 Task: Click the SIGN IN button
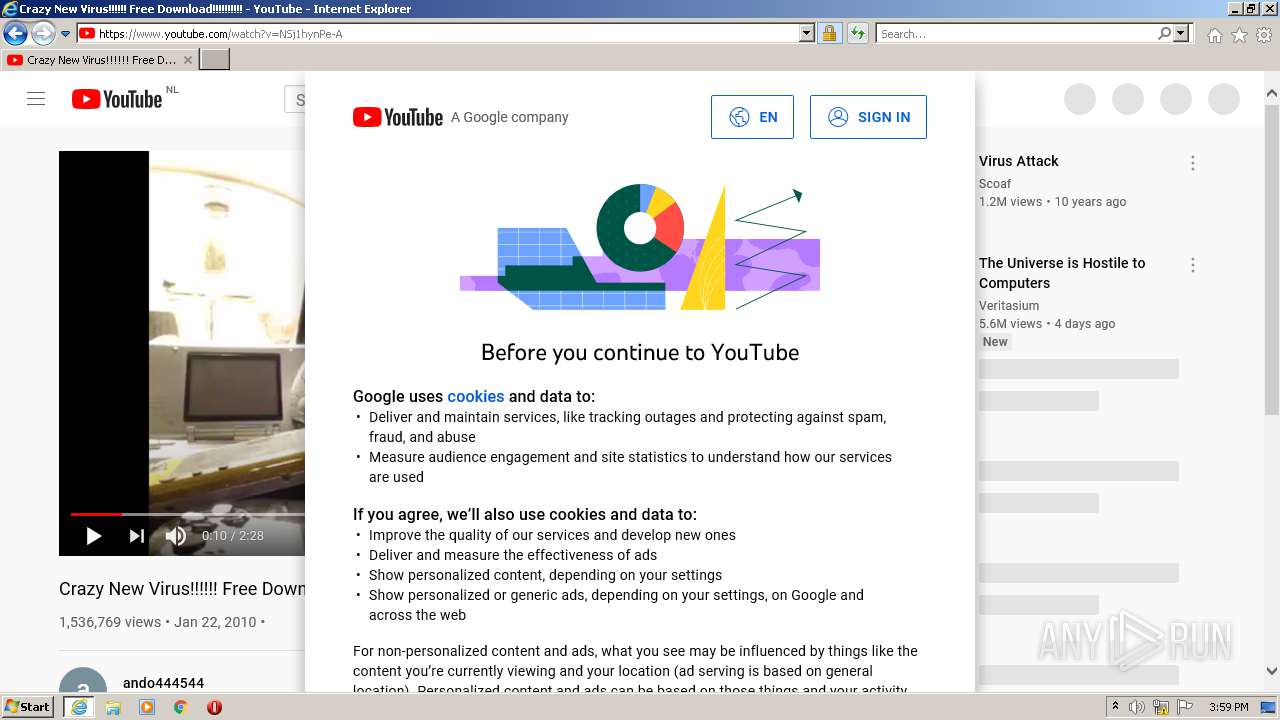click(868, 117)
